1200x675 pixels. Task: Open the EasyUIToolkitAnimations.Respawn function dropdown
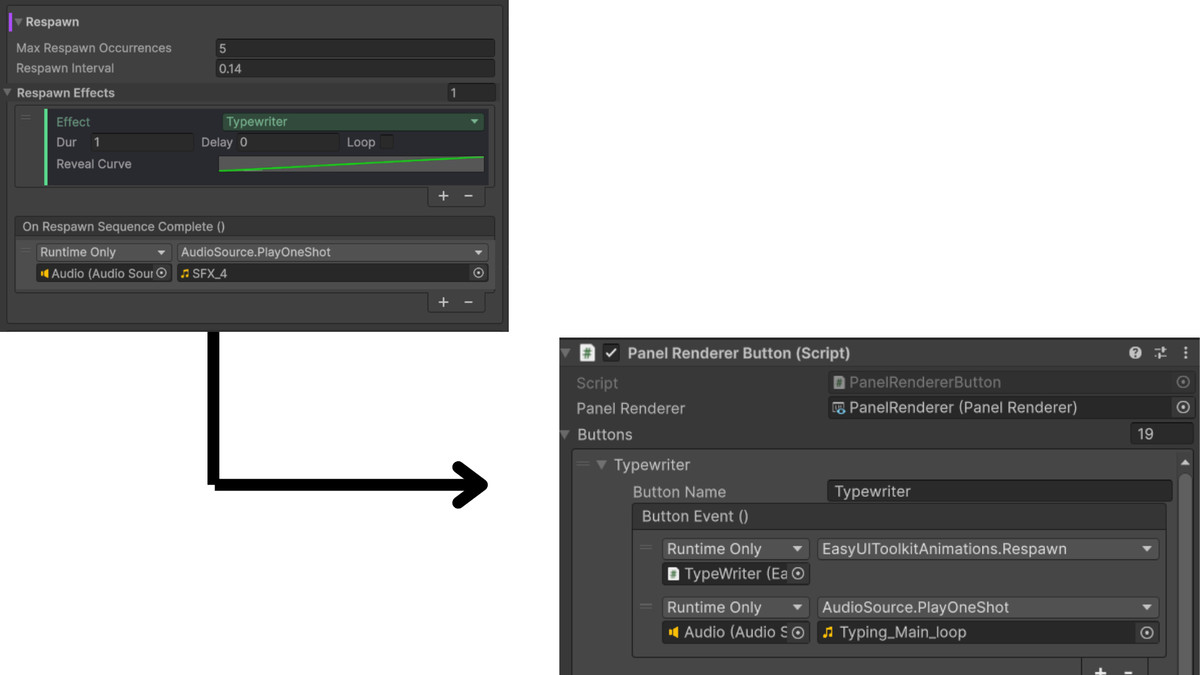click(x=988, y=549)
